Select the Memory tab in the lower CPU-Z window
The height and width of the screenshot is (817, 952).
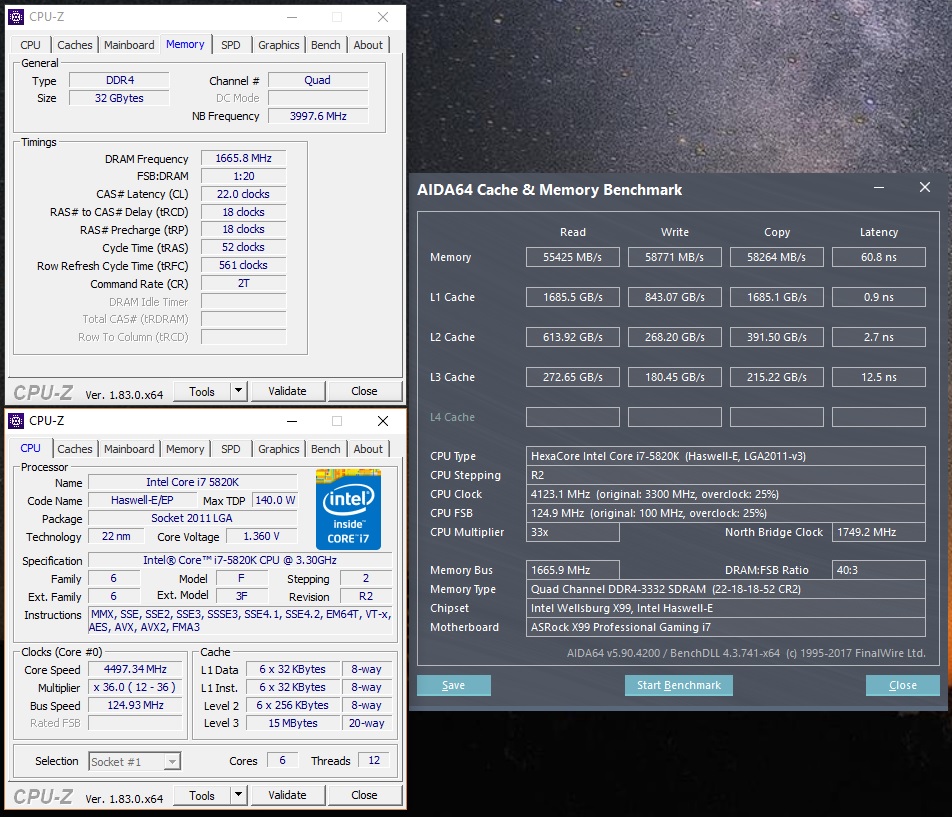[x=185, y=449]
